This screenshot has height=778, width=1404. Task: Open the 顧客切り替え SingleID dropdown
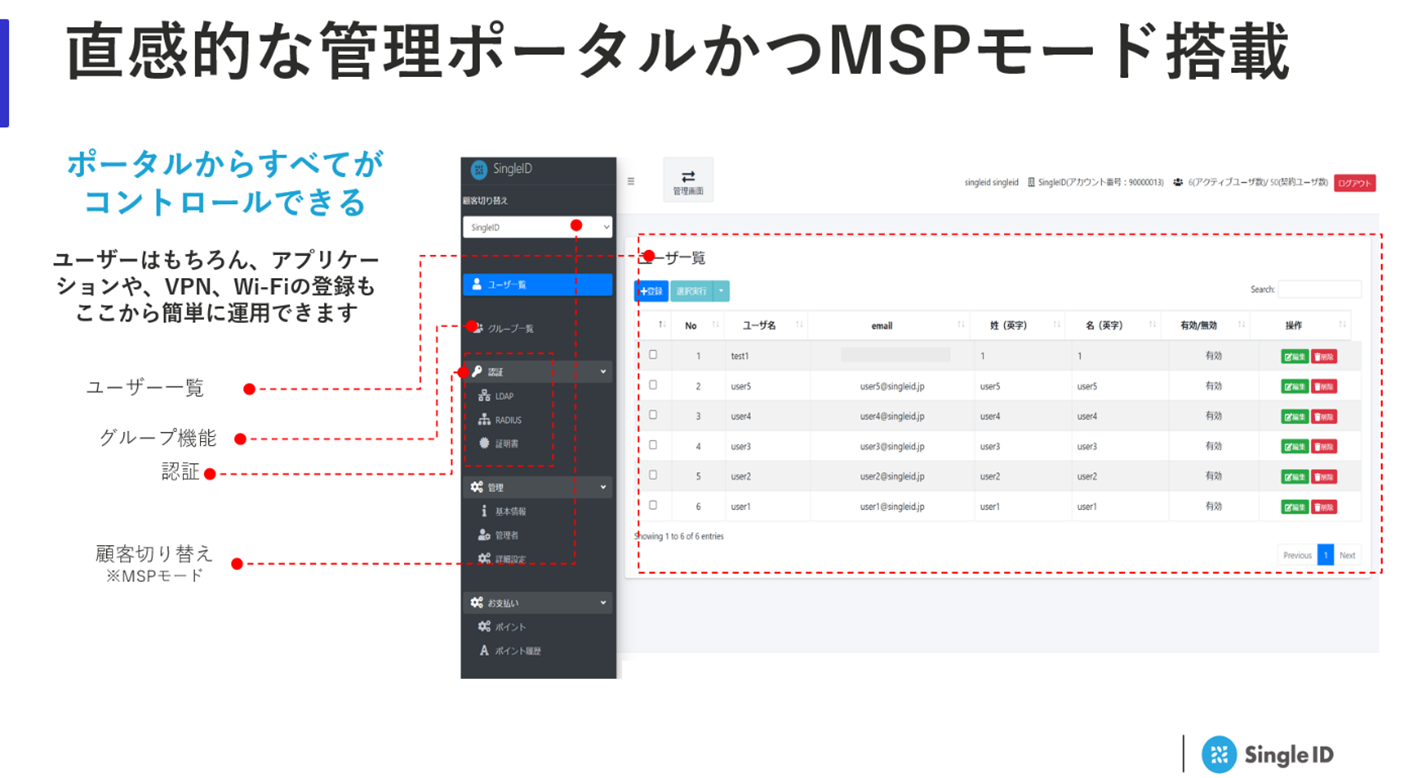pyautogui.click(x=538, y=227)
